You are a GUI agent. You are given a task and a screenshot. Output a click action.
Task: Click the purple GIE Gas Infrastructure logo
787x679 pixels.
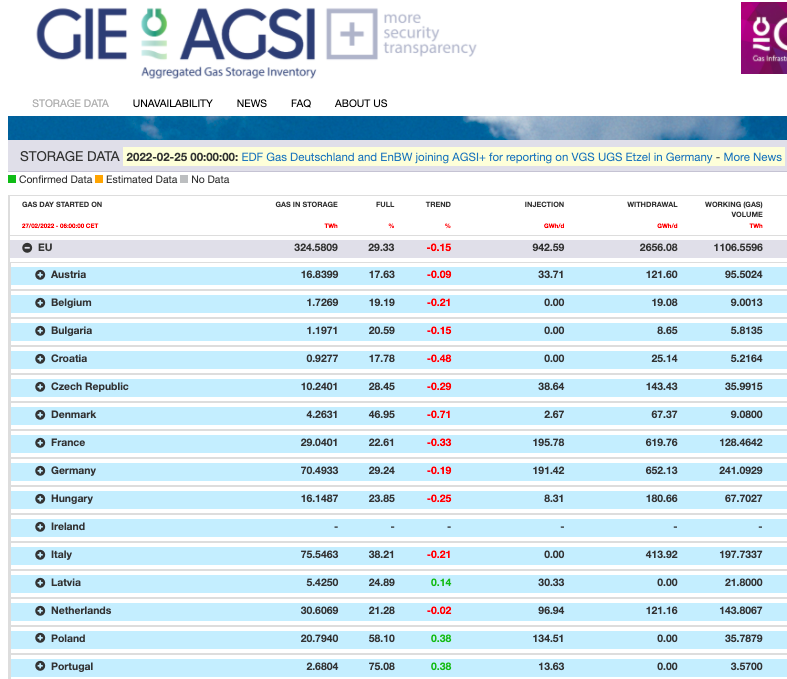764,38
